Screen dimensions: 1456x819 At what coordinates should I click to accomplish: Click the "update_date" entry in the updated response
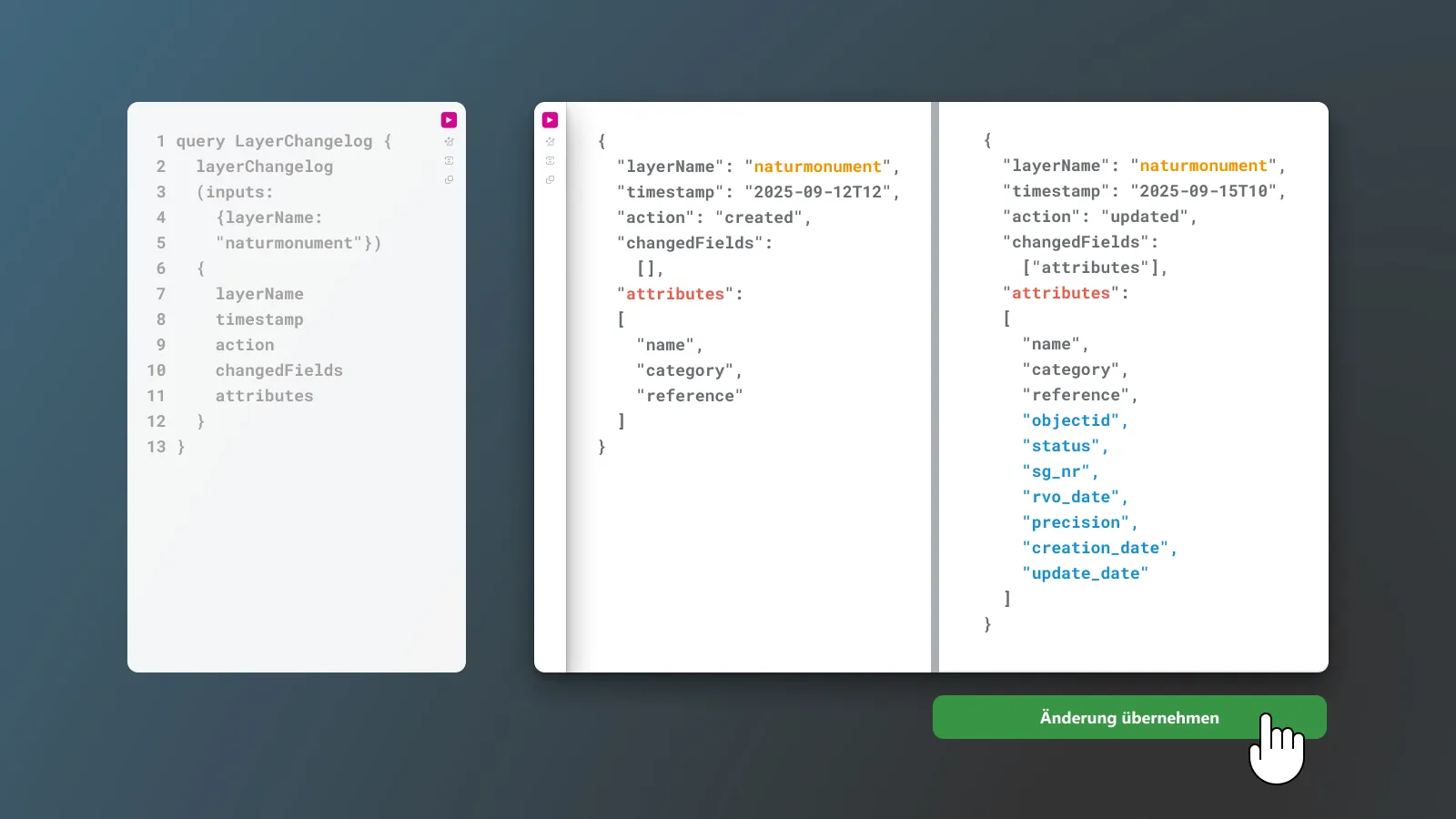tap(1085, 573)
